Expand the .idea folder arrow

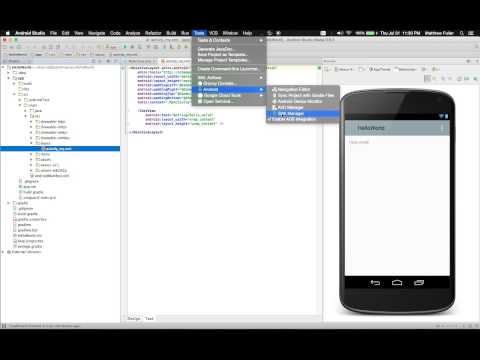click(x=9, y=73)
